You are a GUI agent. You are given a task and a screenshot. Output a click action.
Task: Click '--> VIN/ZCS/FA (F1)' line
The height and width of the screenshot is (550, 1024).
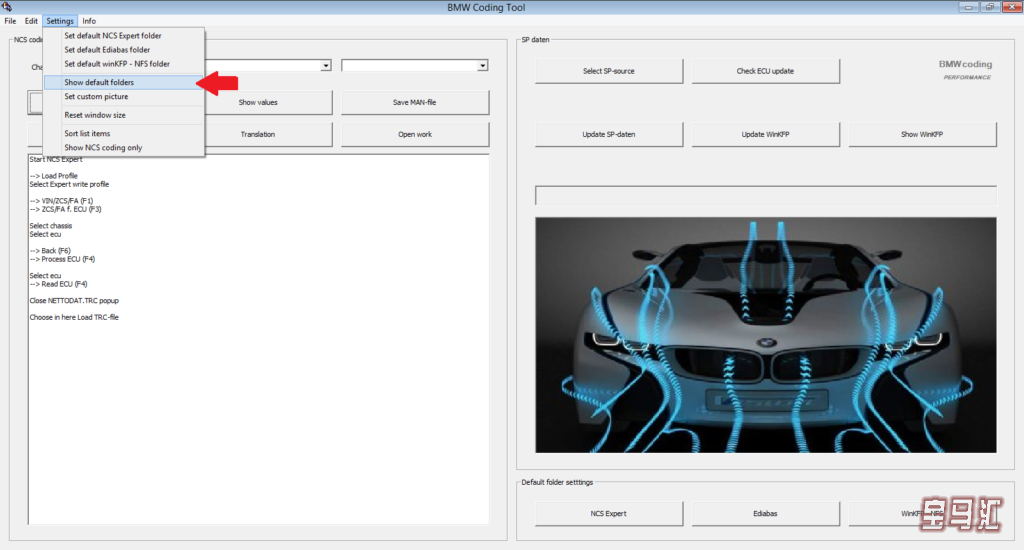61,201
